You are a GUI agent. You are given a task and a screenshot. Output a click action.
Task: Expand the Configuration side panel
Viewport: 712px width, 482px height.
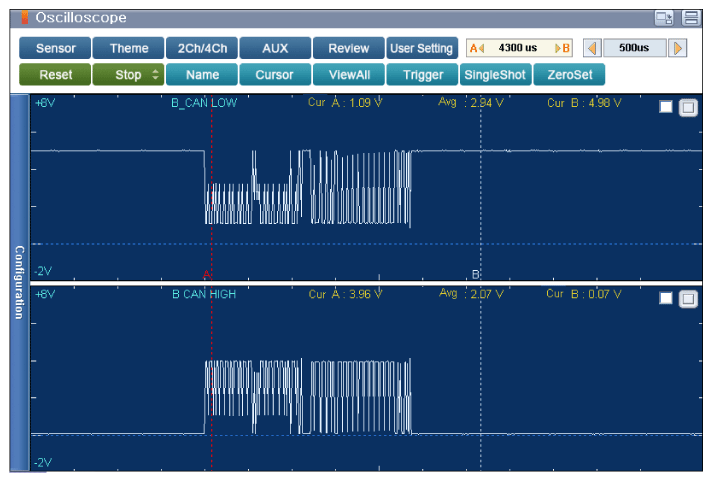20,283
